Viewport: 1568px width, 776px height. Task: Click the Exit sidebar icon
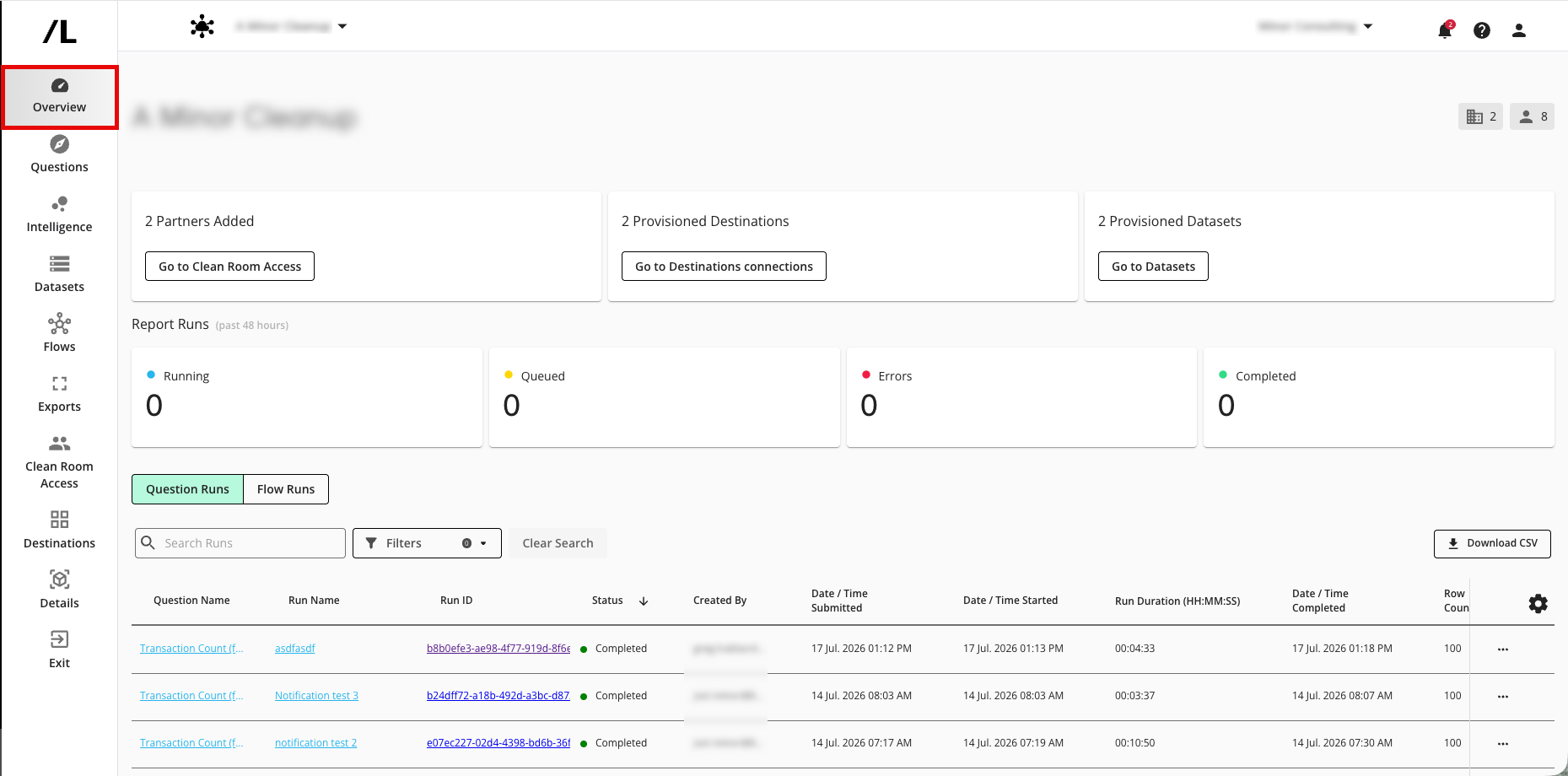[x=59, y=639]
